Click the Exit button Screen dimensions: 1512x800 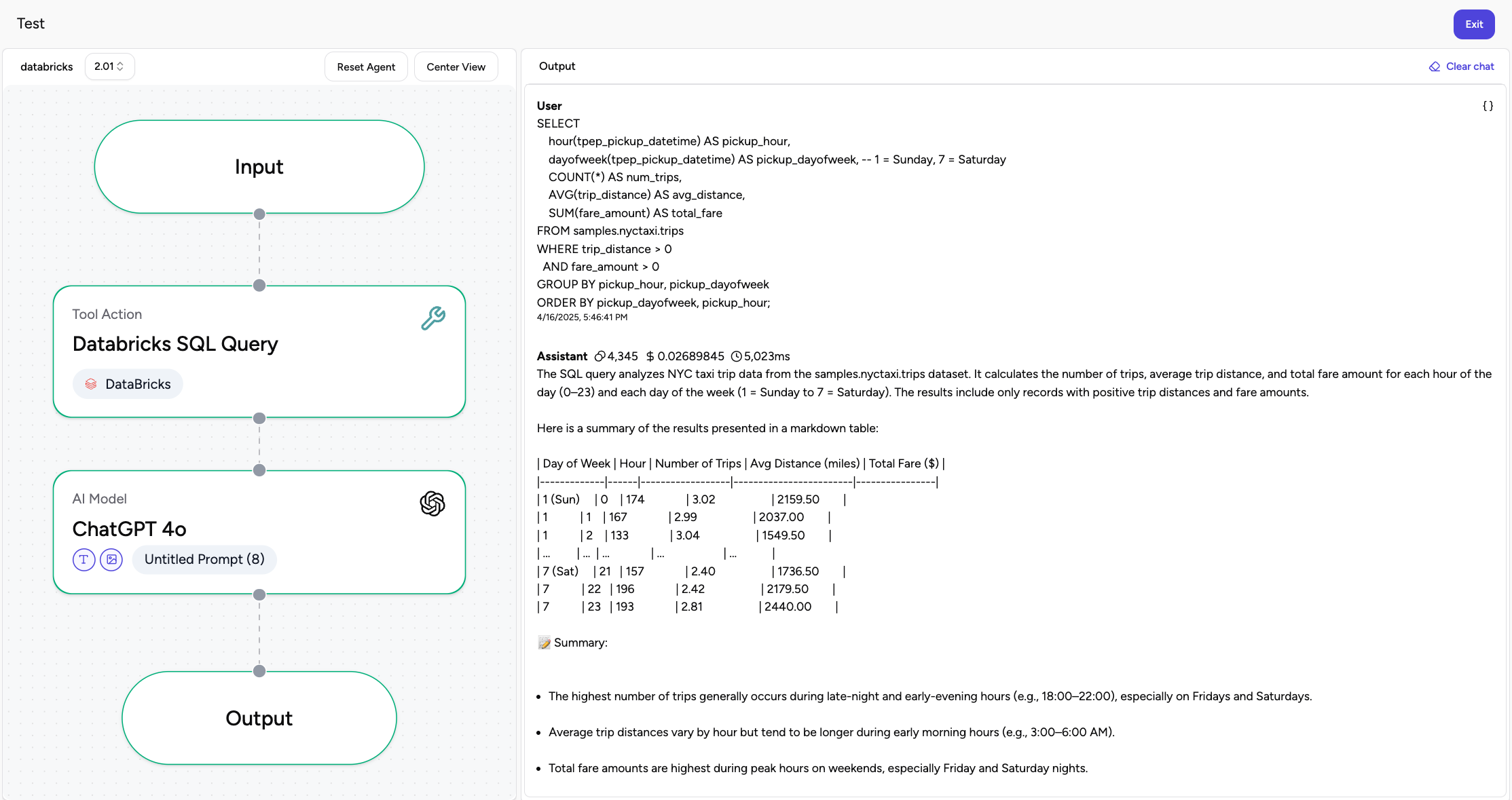[x=1474, y=24]
